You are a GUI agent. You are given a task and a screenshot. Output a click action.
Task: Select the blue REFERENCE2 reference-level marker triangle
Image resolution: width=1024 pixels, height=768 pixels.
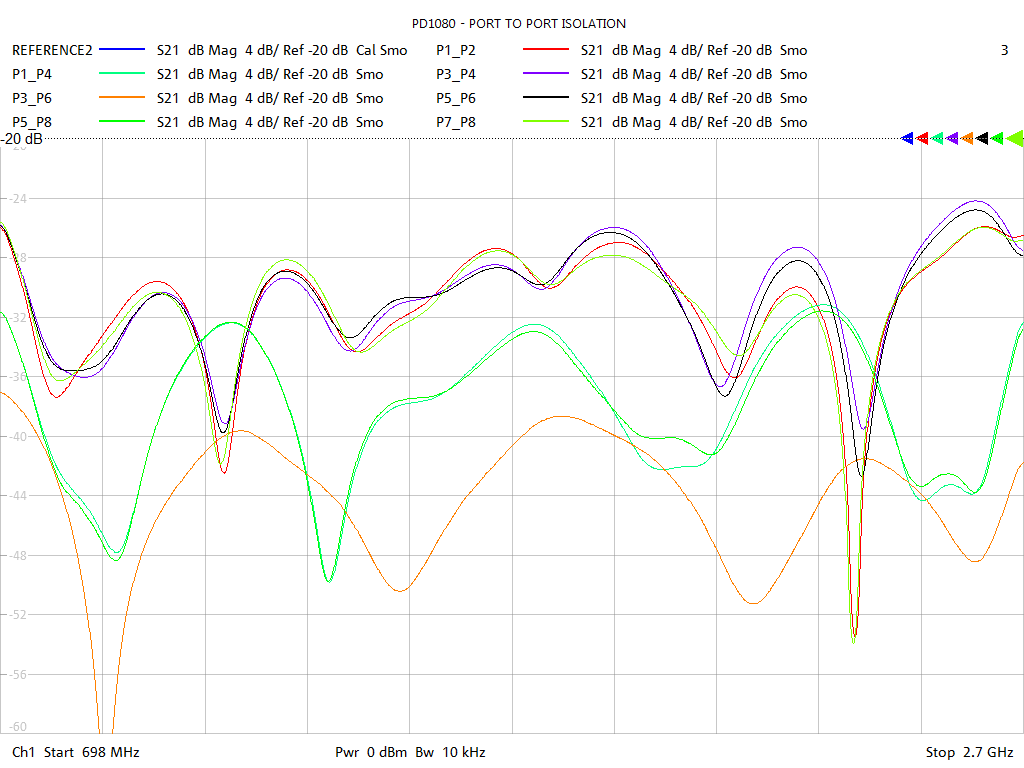pos(907,138)
